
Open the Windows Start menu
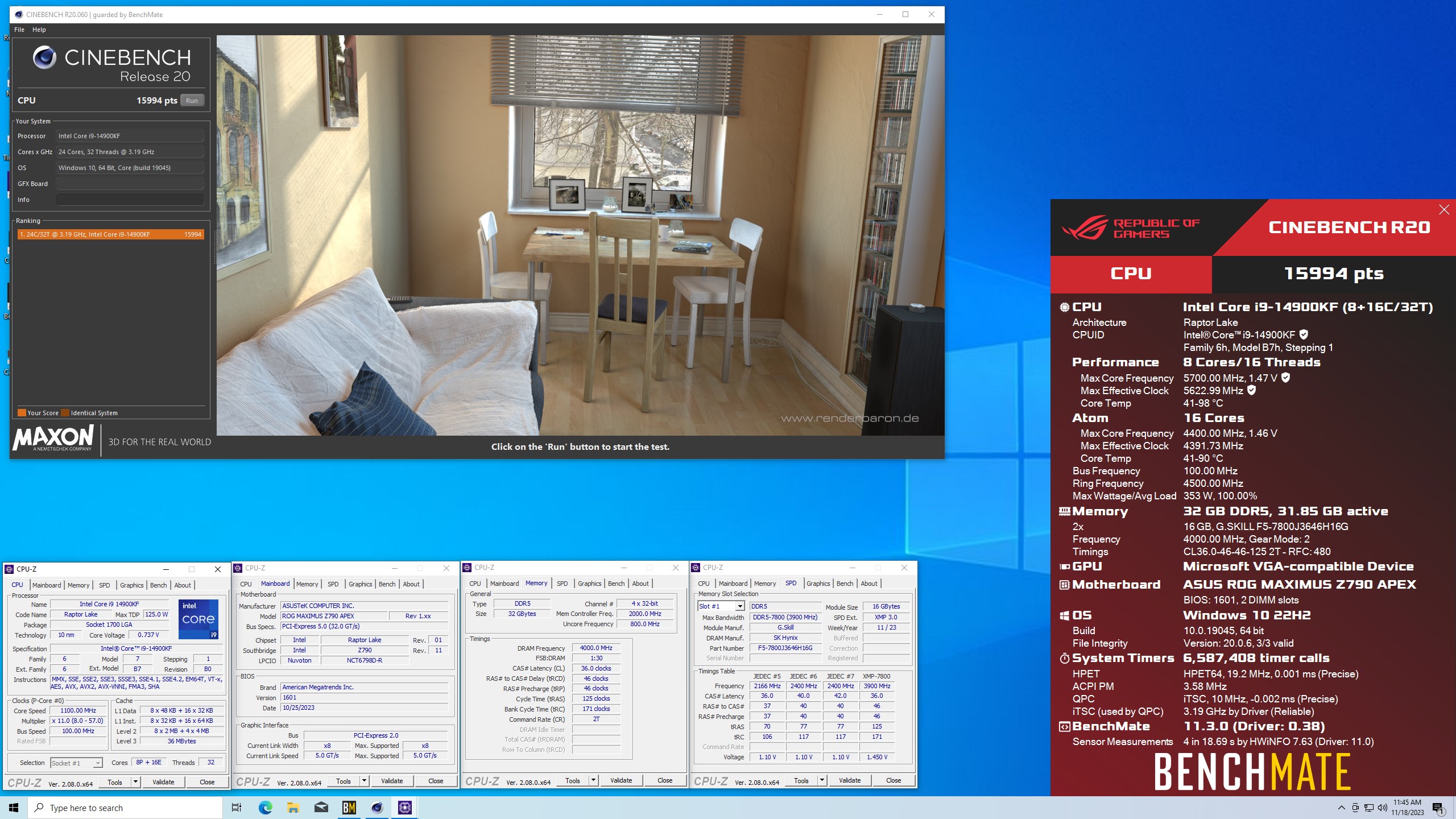pos(14,808)
